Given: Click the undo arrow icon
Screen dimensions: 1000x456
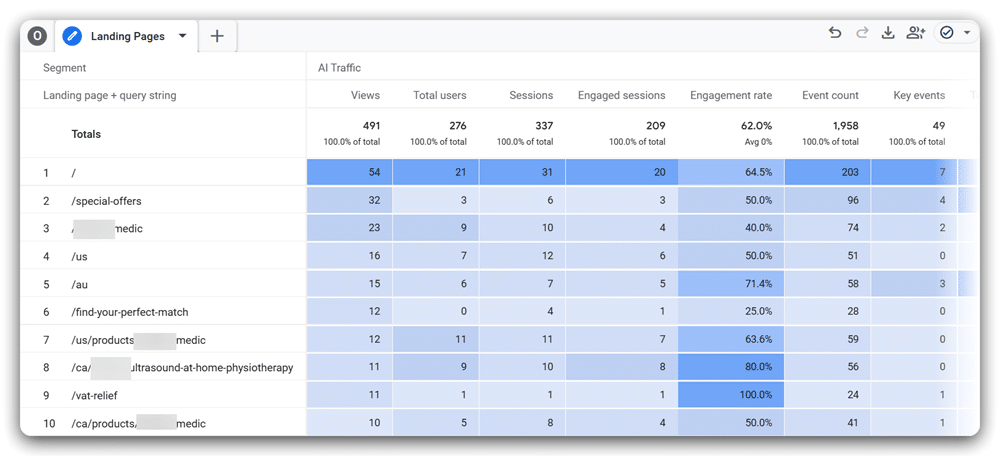Looking at the screenshot, I should 835,33.
